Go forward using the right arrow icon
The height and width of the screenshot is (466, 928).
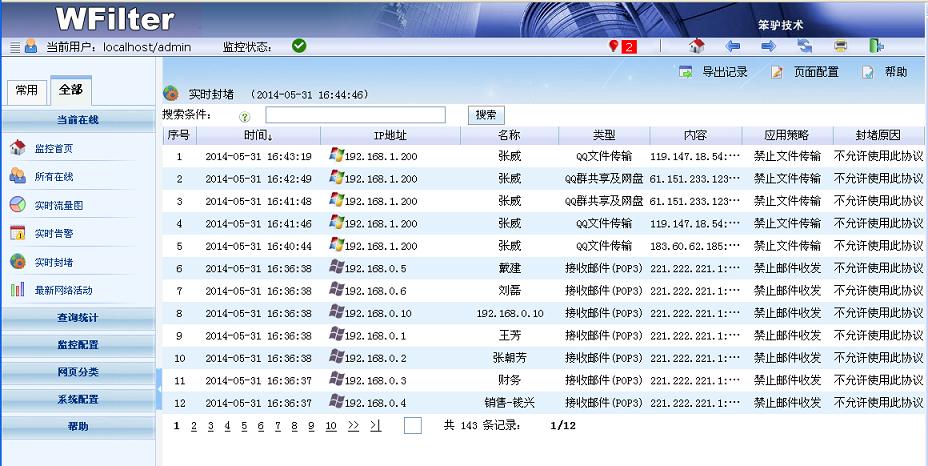click(768, 46)
